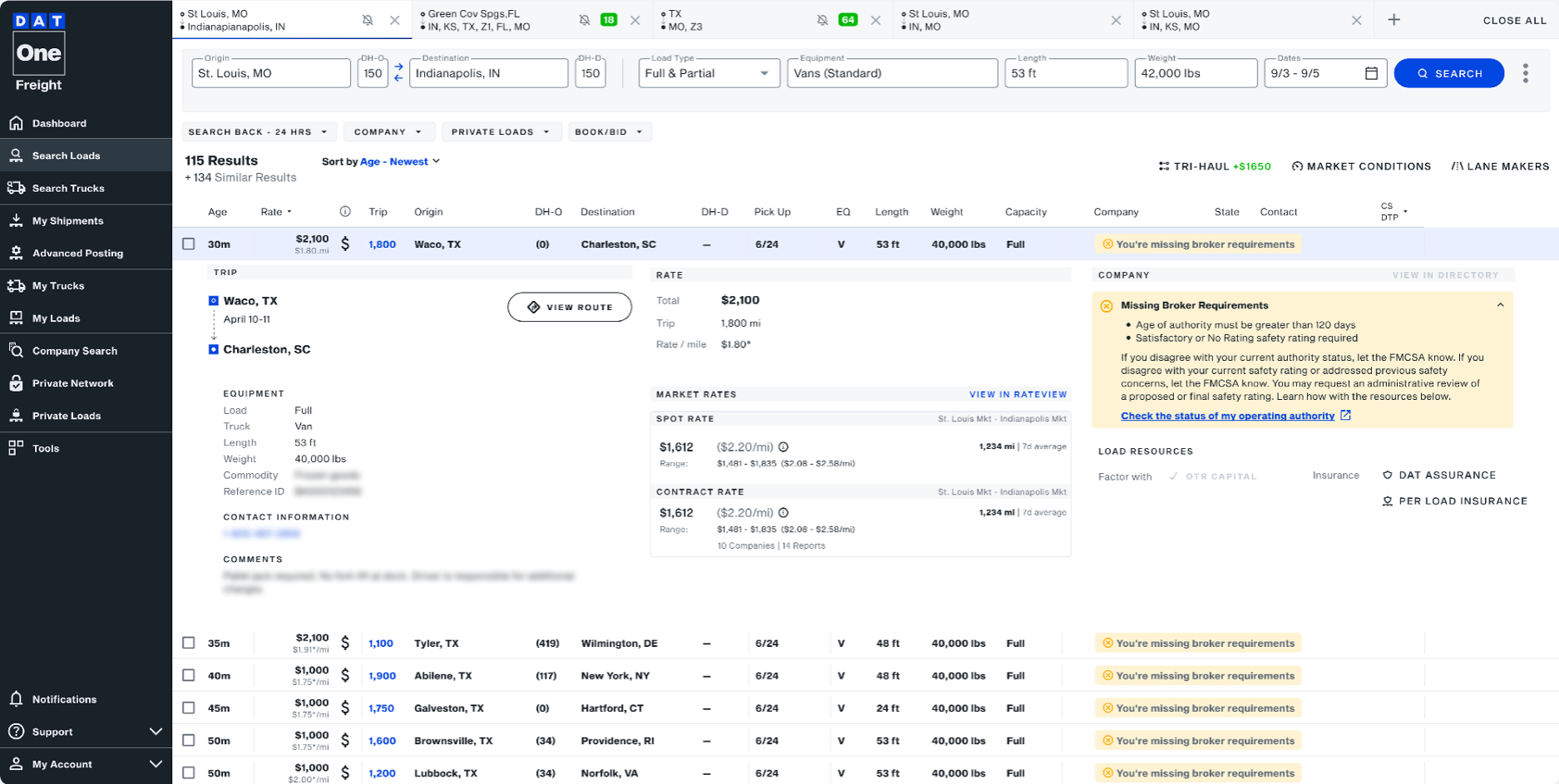
Task: Select the Brownsville, TX load checkbox
Action: (189, 740)
